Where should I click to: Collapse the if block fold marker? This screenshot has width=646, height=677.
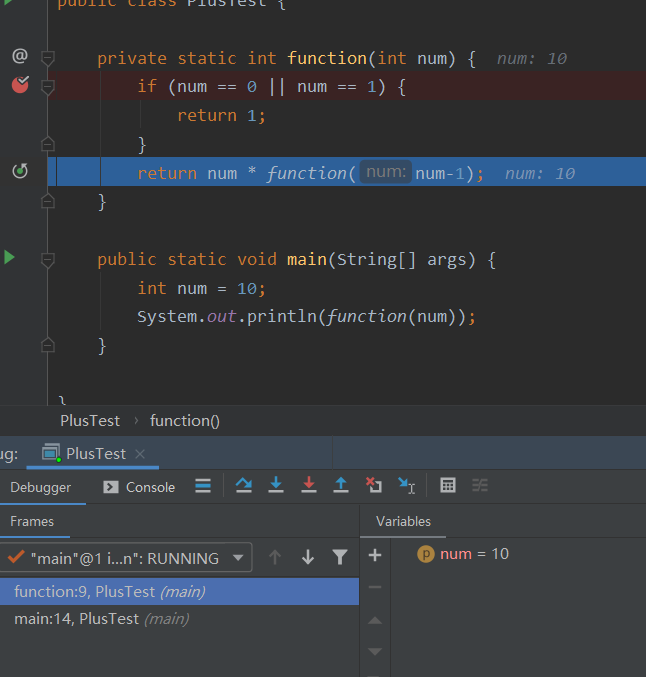pos(48,87)
